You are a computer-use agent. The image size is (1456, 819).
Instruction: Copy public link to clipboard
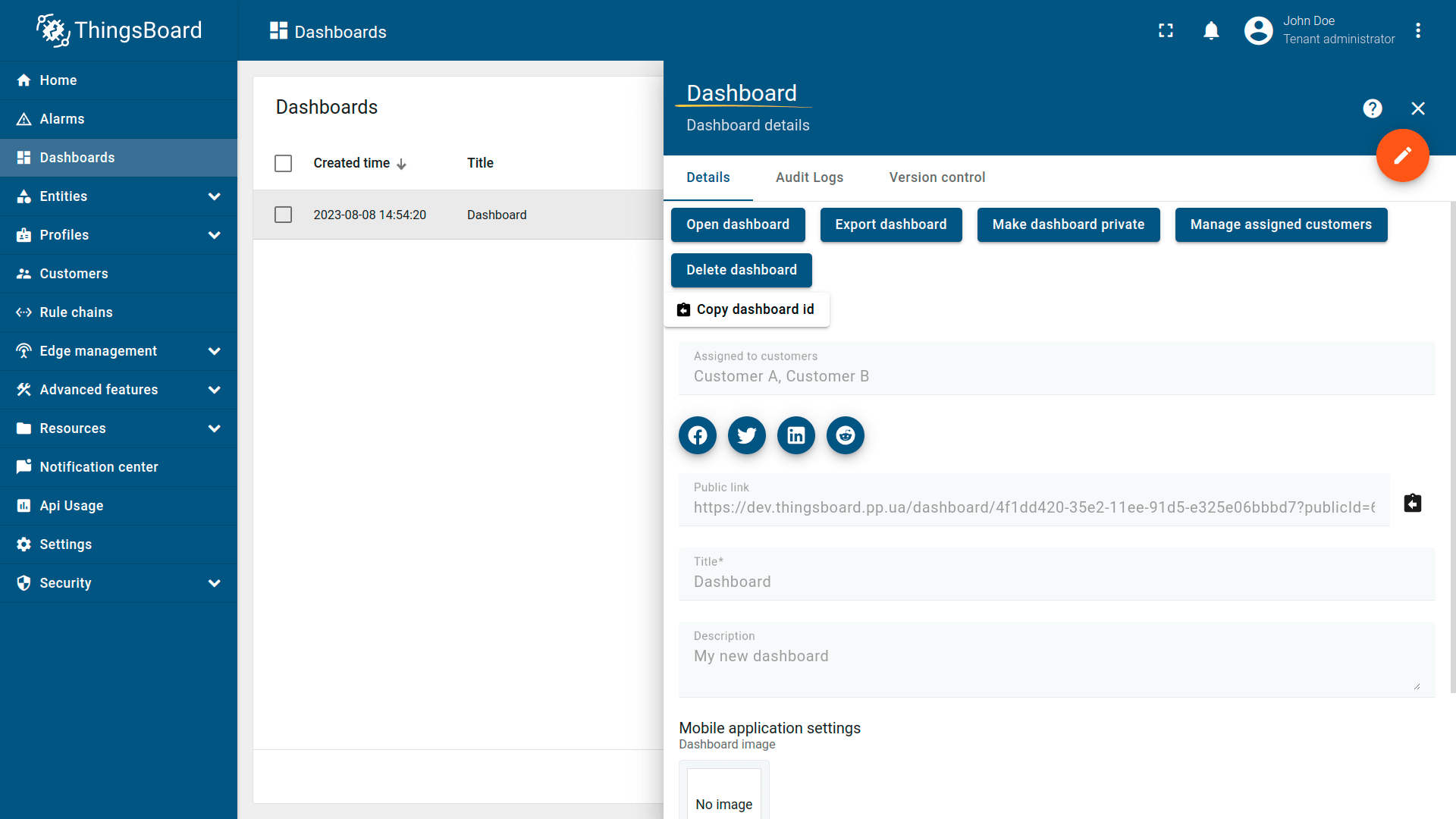[1412, 503]
